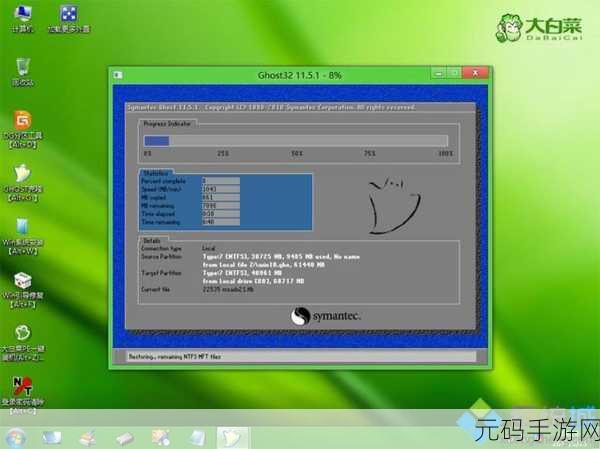Launch the Win system install icon (Alt+W)

[23, 237]
